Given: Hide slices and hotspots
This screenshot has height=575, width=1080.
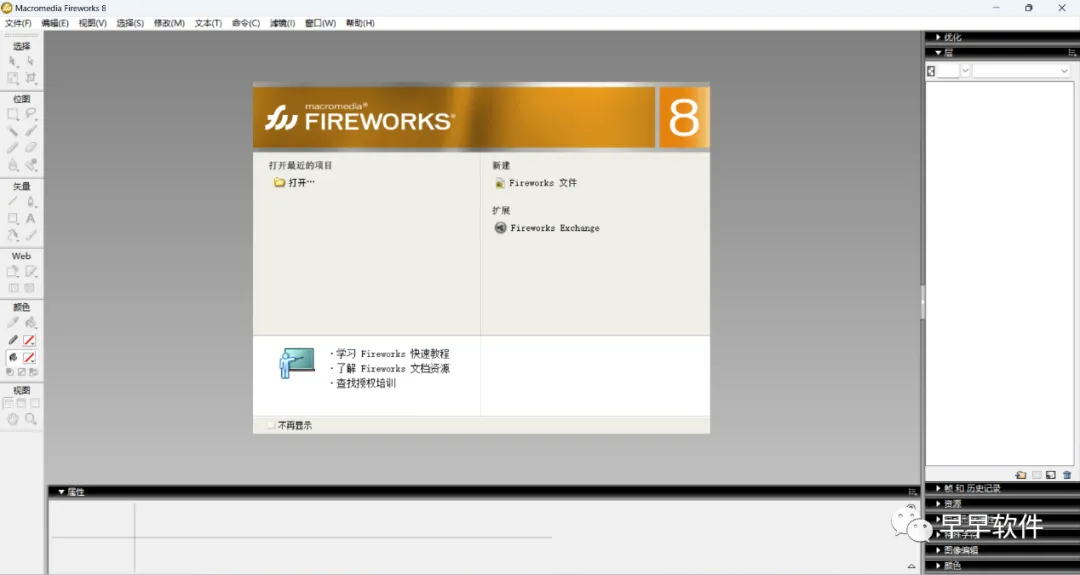Looking at the screenshot, I should [x=12, y=288].
